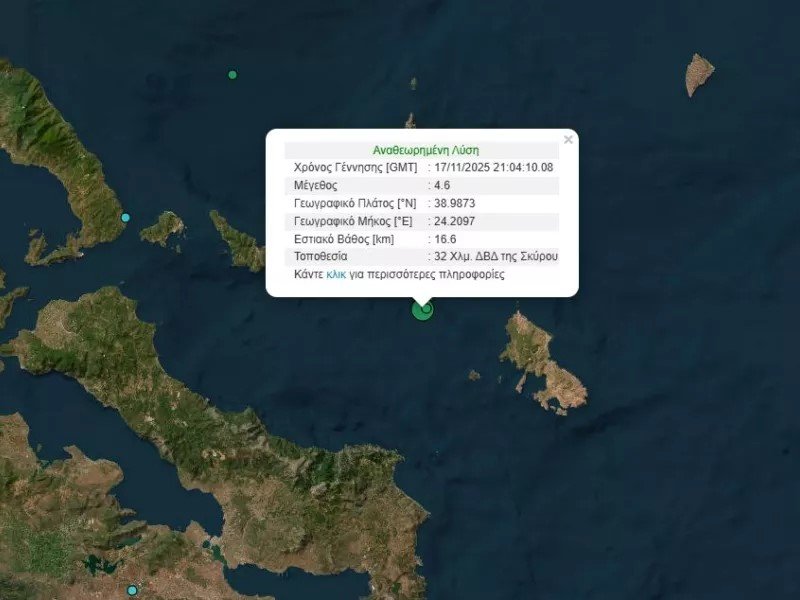Select the cyan earthquake dot near left peninsula
Viewport: 800px width, 600px height.
(x=126, y=218)
